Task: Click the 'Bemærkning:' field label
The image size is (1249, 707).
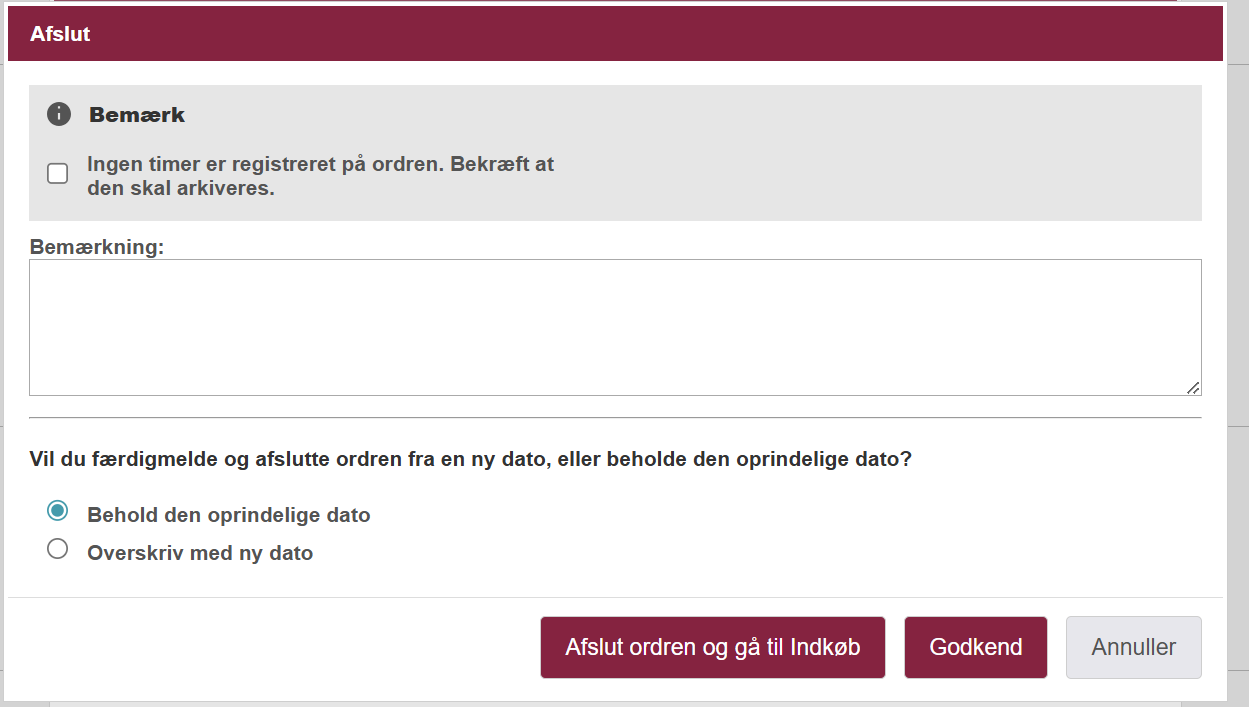Action: tap(96, 247)
